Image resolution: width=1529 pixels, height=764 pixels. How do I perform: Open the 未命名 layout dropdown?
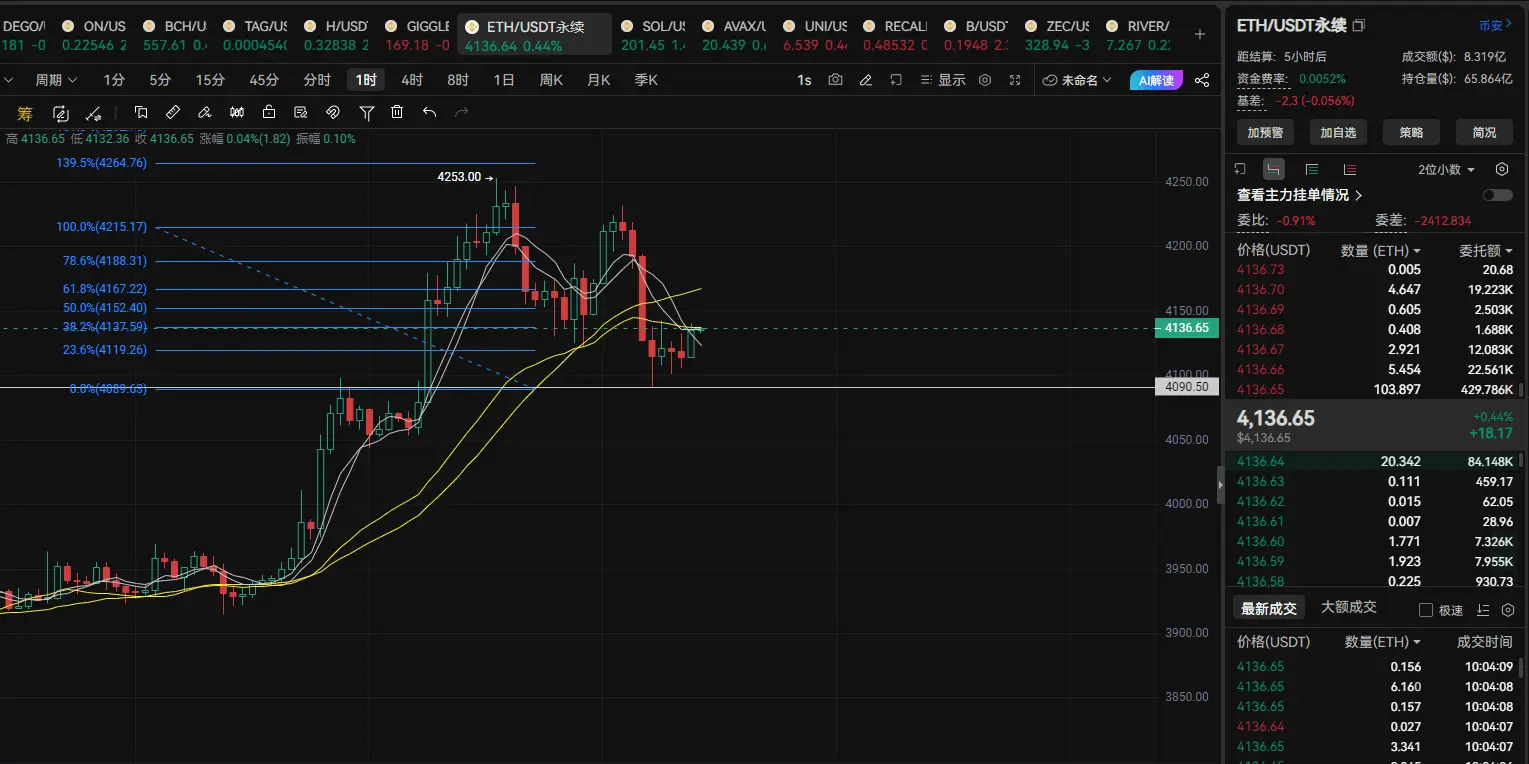coord(1078,80)
